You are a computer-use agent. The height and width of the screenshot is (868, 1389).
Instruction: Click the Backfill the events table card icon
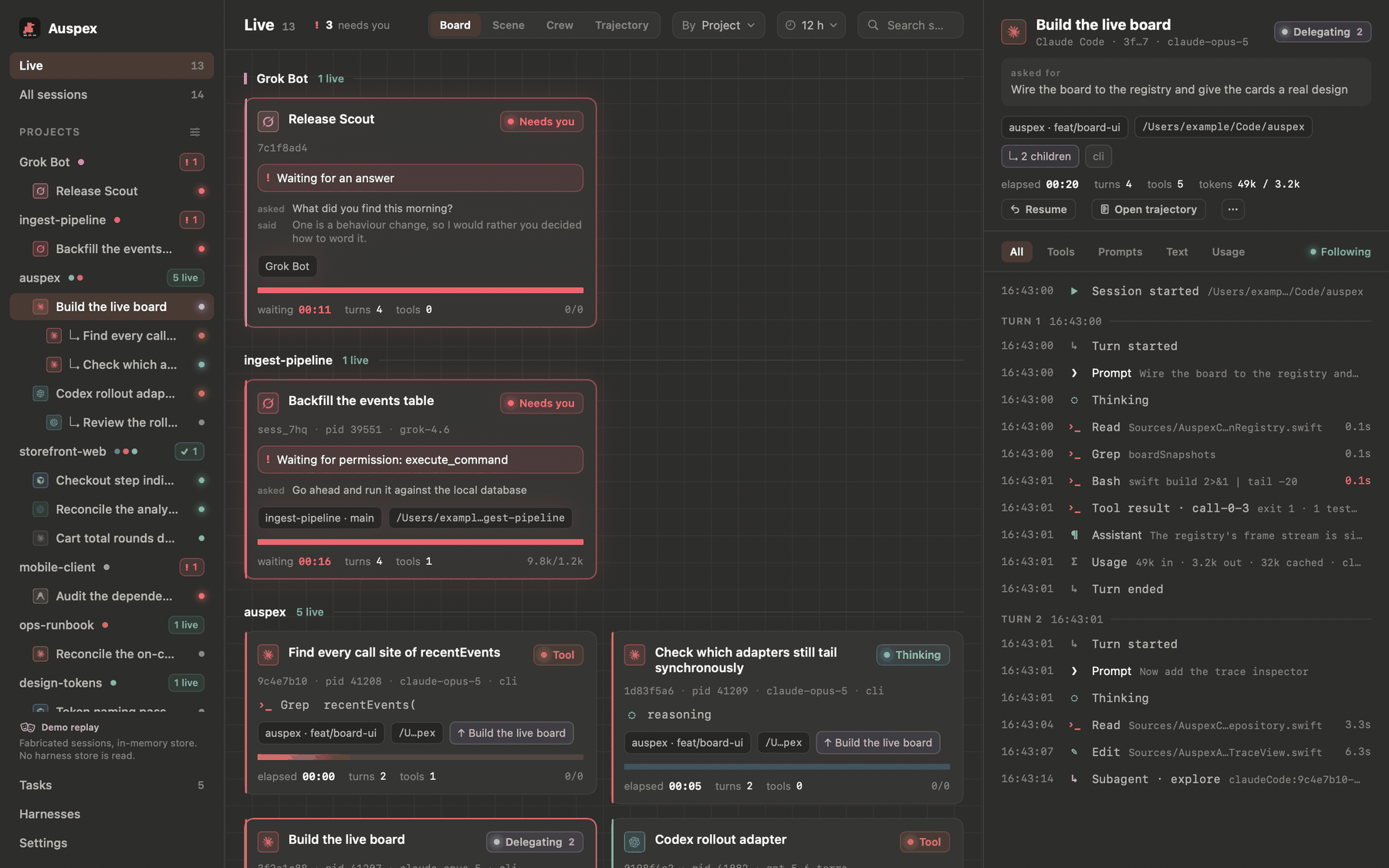pyautogui.click(x=268, y=403)
